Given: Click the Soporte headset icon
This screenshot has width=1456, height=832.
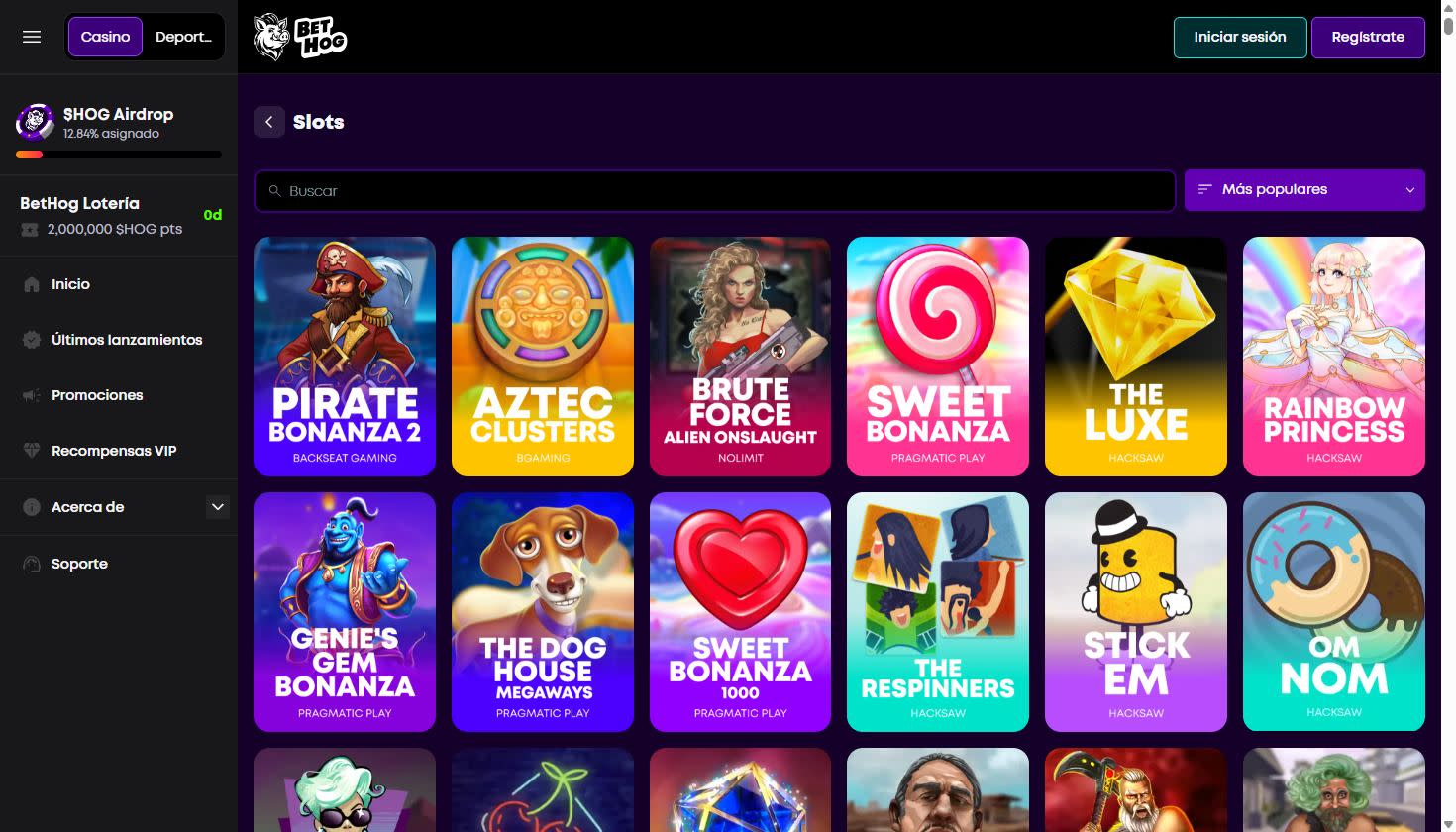Looking at the screenshot, I should click(32, 564).
